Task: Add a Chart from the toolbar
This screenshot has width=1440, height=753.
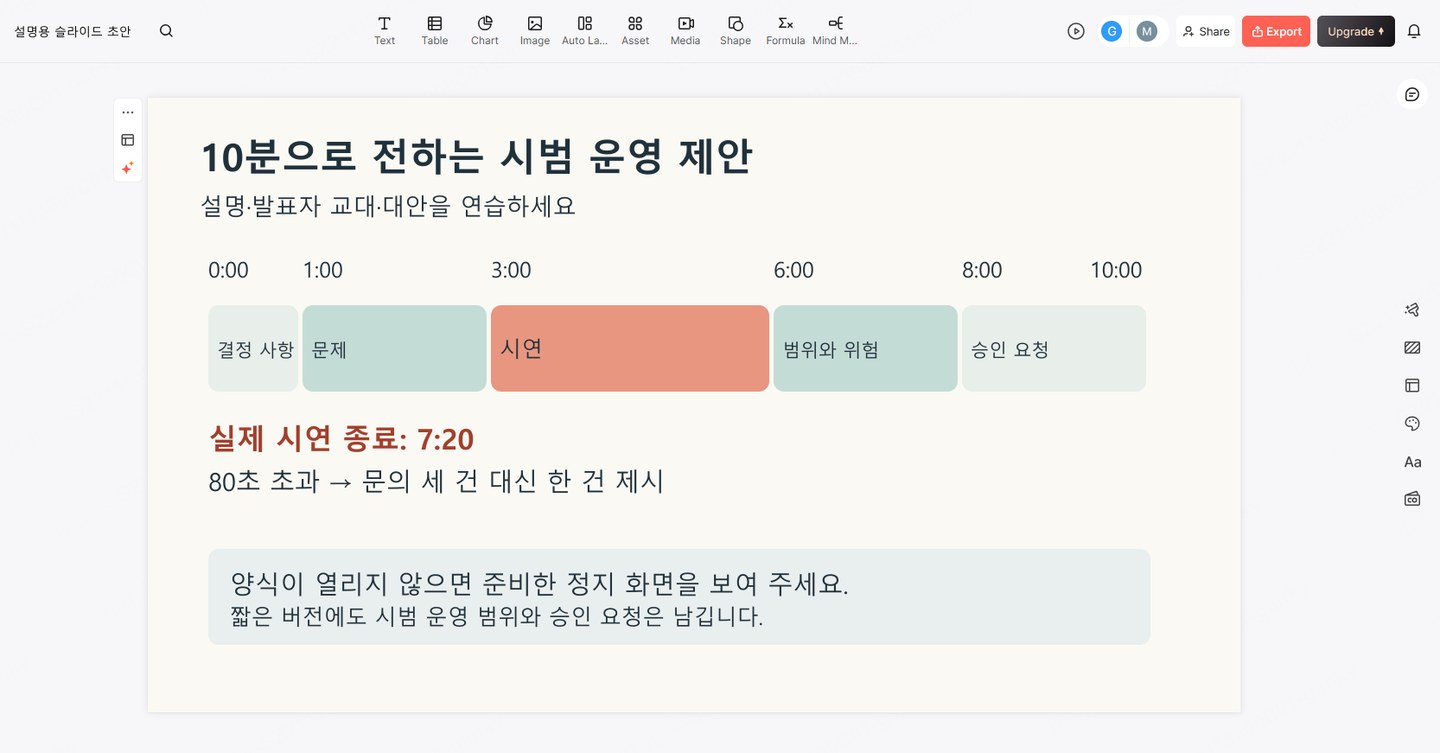Action: coord(484,30)
